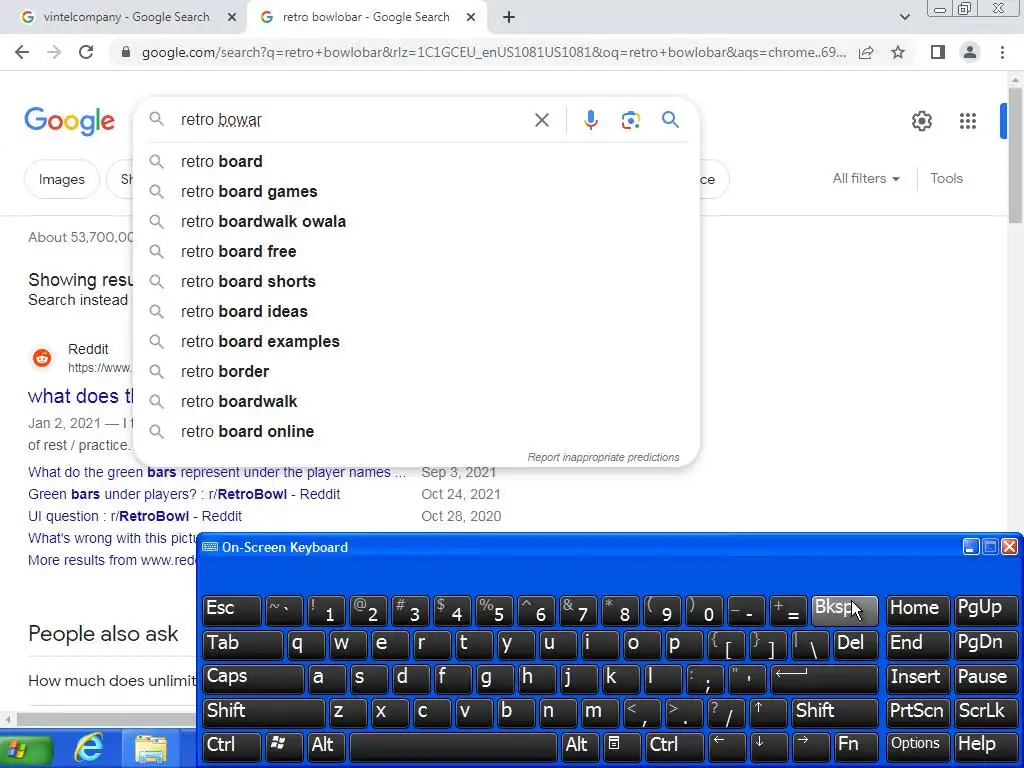The image size is (1024, 768).
Task: Select the retro bowlobar search tab
Action: [x=366, y=17]
